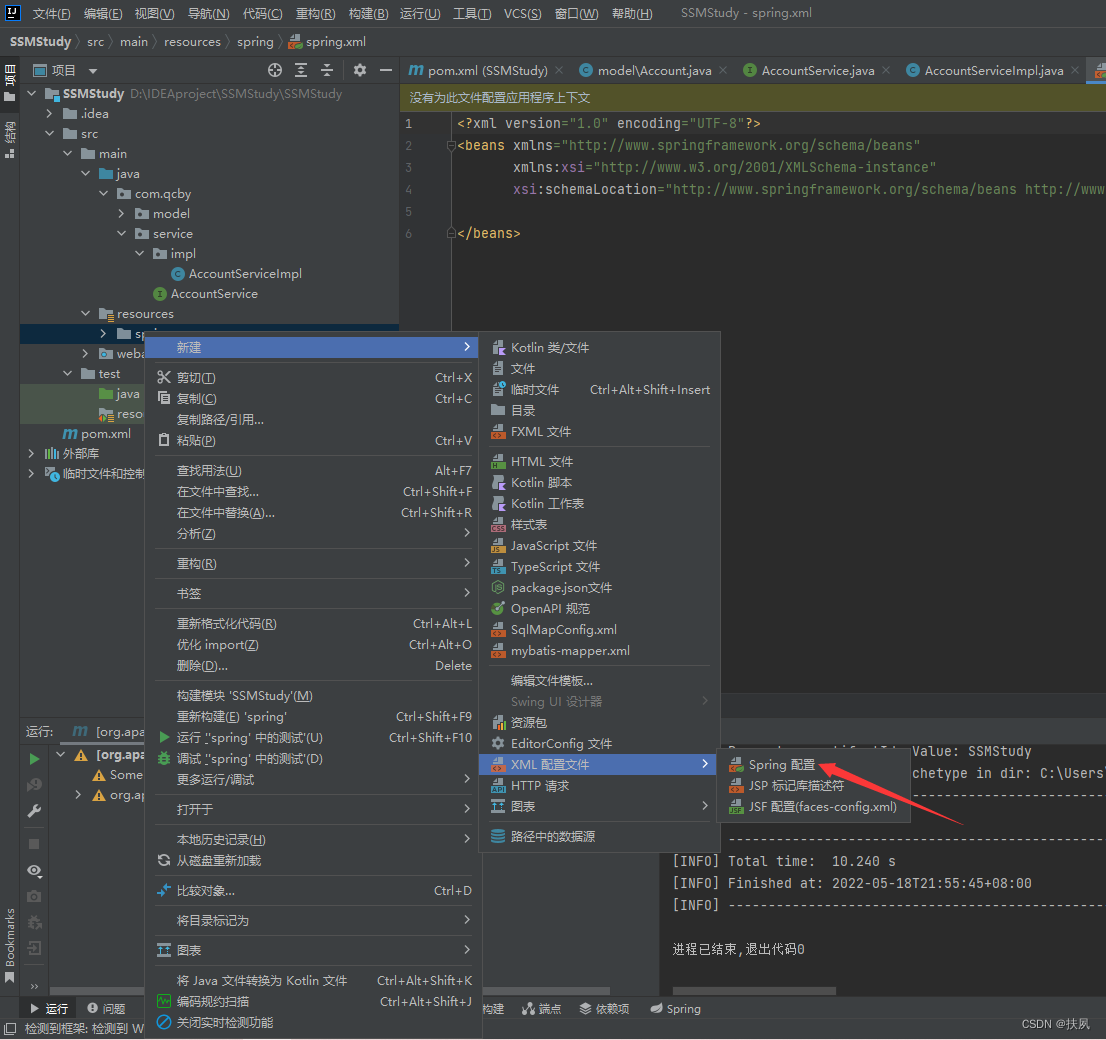The image size is (1106, 1040).
Task: Open the 问题 tool window button
Action: click(x=106, y=1009)
